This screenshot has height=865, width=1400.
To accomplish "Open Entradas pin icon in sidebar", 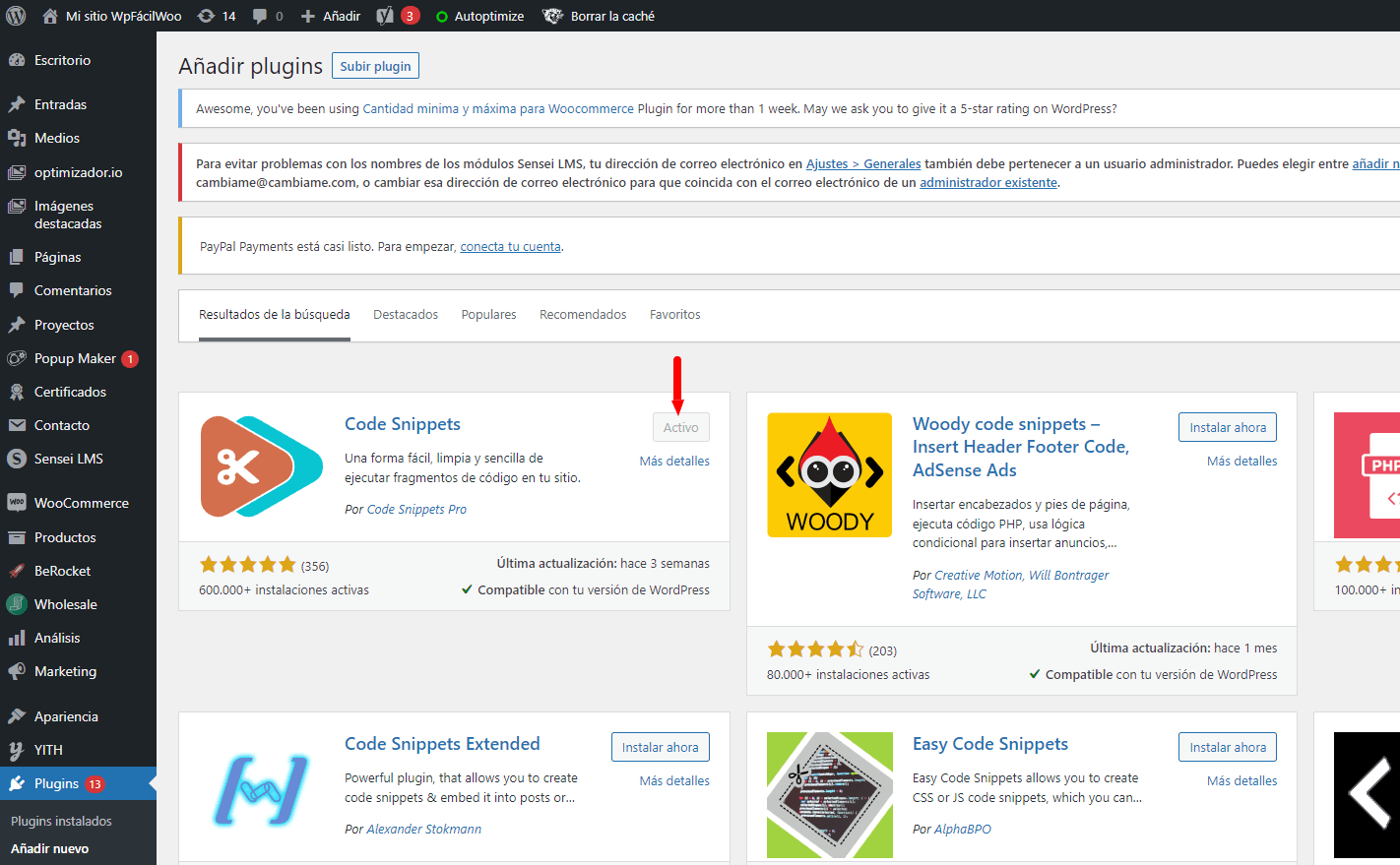I will pos(17,104).
